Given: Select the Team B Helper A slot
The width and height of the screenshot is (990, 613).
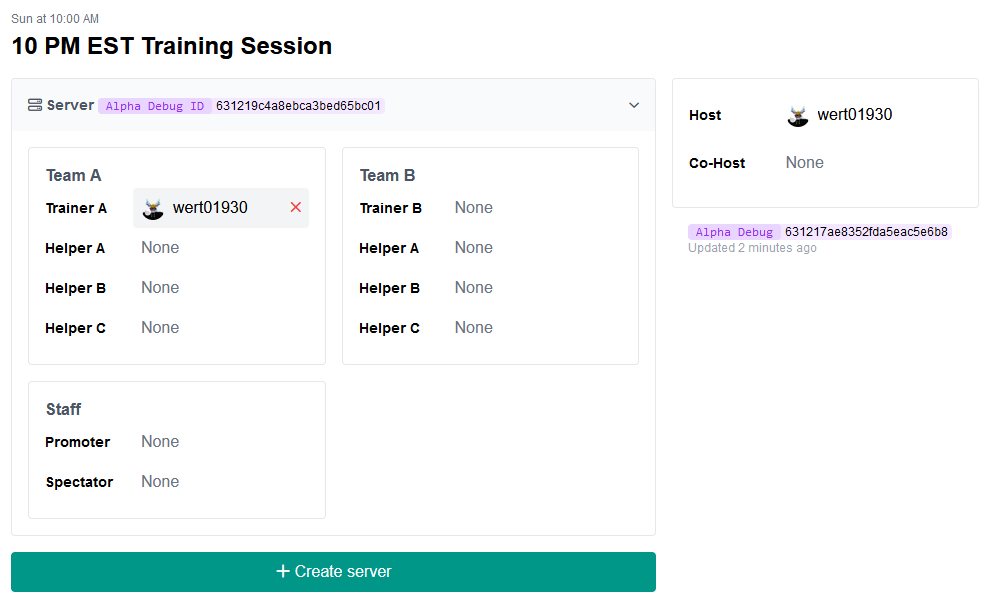Looking at the screenshot, I should [473, 248].
